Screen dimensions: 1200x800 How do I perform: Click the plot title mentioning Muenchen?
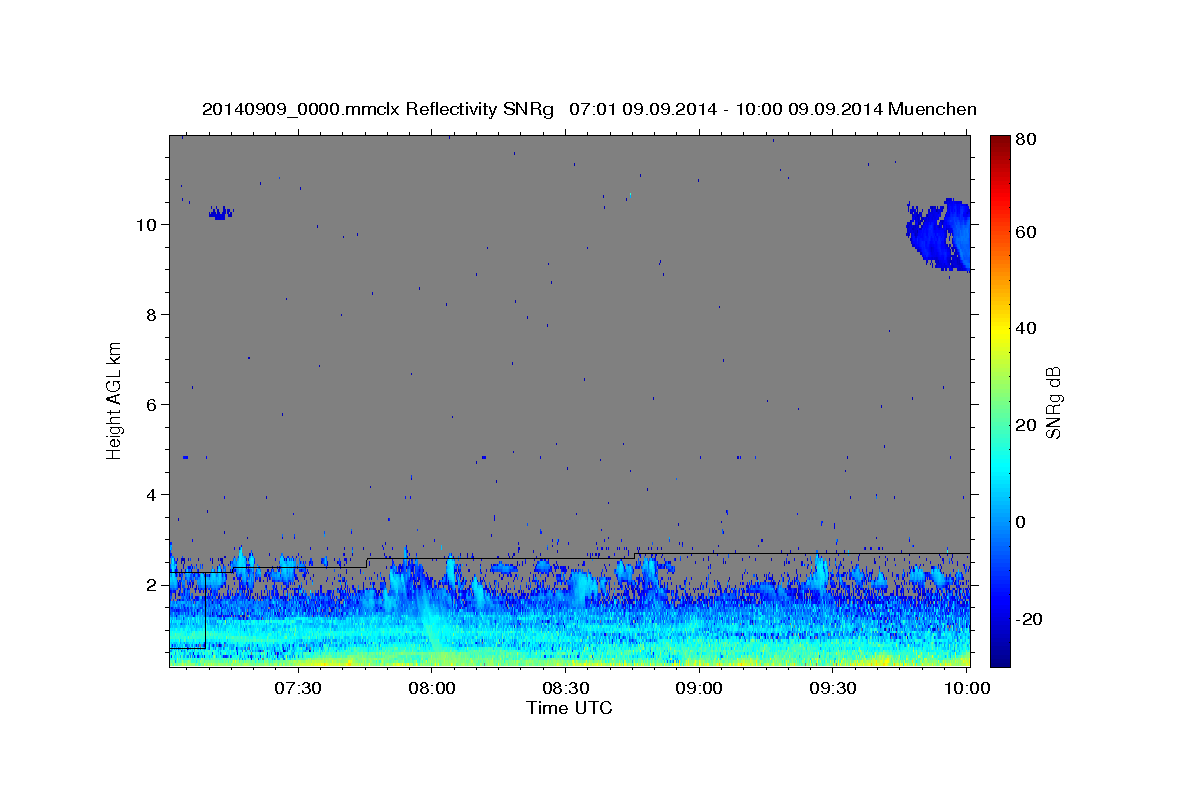coord(589,109)
